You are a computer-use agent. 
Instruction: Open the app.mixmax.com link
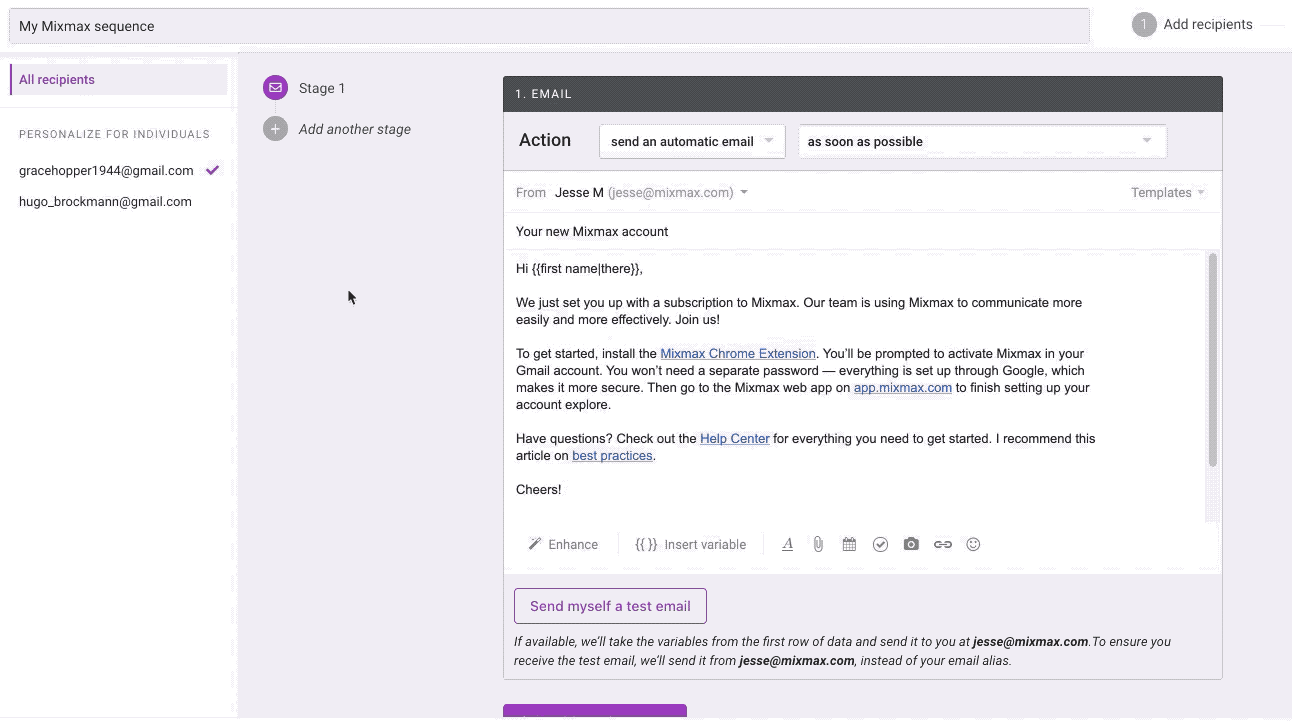pyautogui.click(x=903, y=387)
